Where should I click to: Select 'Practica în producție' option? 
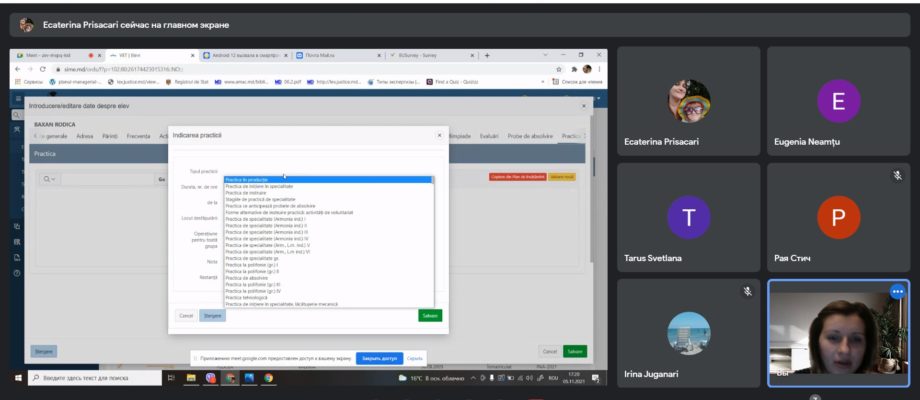[329, 179]
